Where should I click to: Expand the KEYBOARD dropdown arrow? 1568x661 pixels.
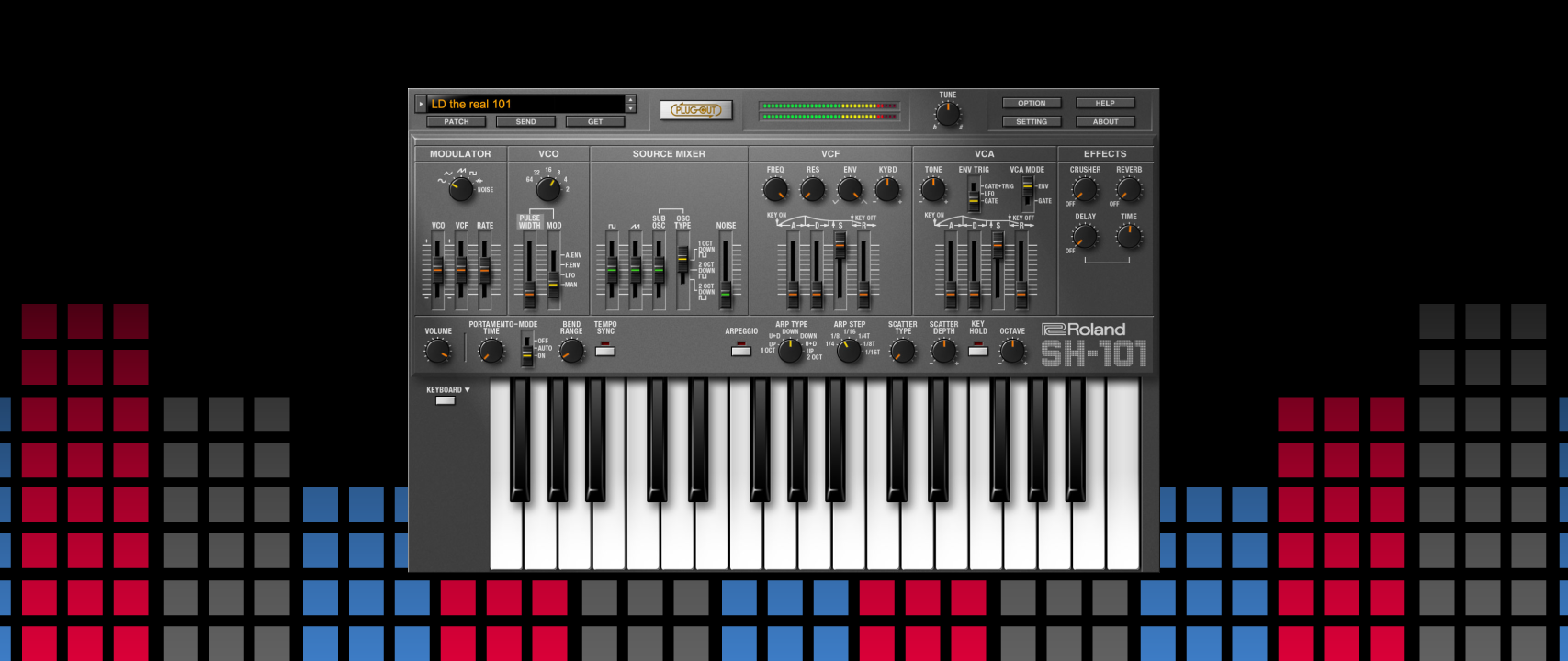[467, 390]
